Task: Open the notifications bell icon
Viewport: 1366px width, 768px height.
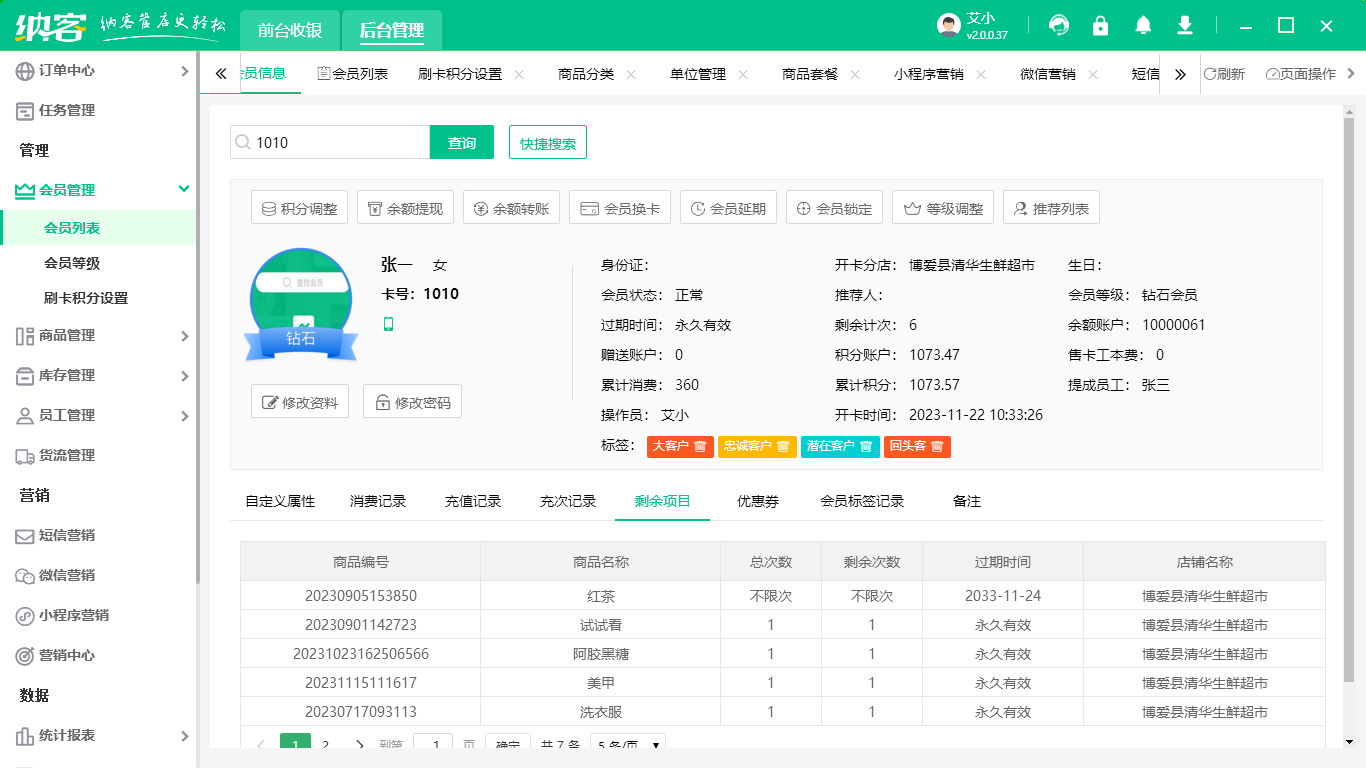Action: [x=1143, y=26]
